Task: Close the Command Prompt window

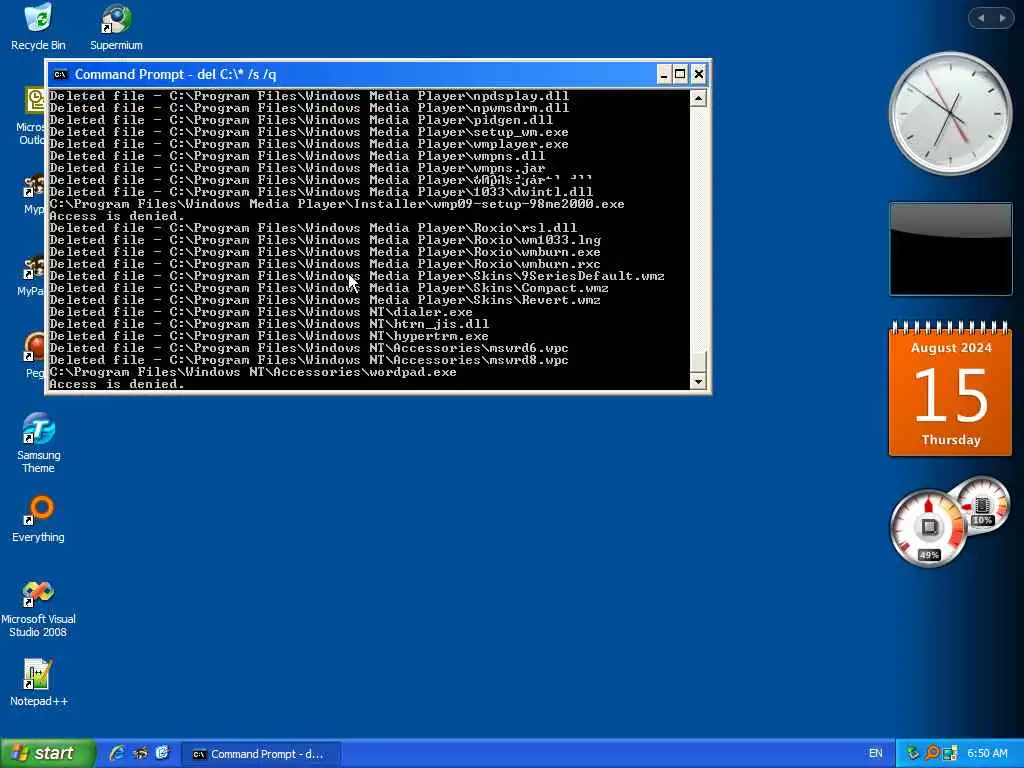Action: click(698, 74)
